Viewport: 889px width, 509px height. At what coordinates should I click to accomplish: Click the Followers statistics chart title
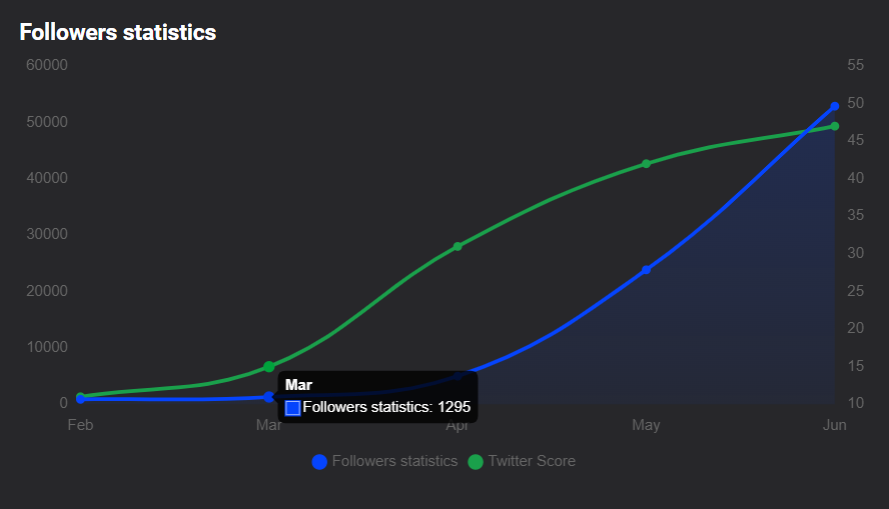coord(118,32)
